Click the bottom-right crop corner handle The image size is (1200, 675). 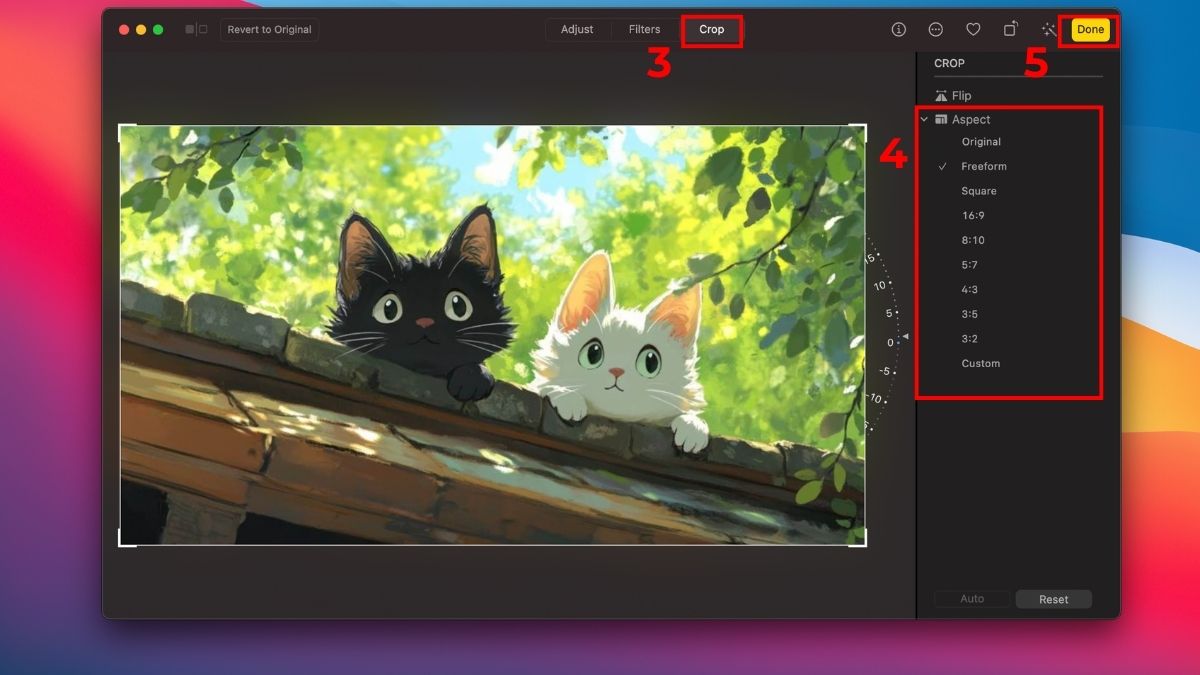[860, 540]
